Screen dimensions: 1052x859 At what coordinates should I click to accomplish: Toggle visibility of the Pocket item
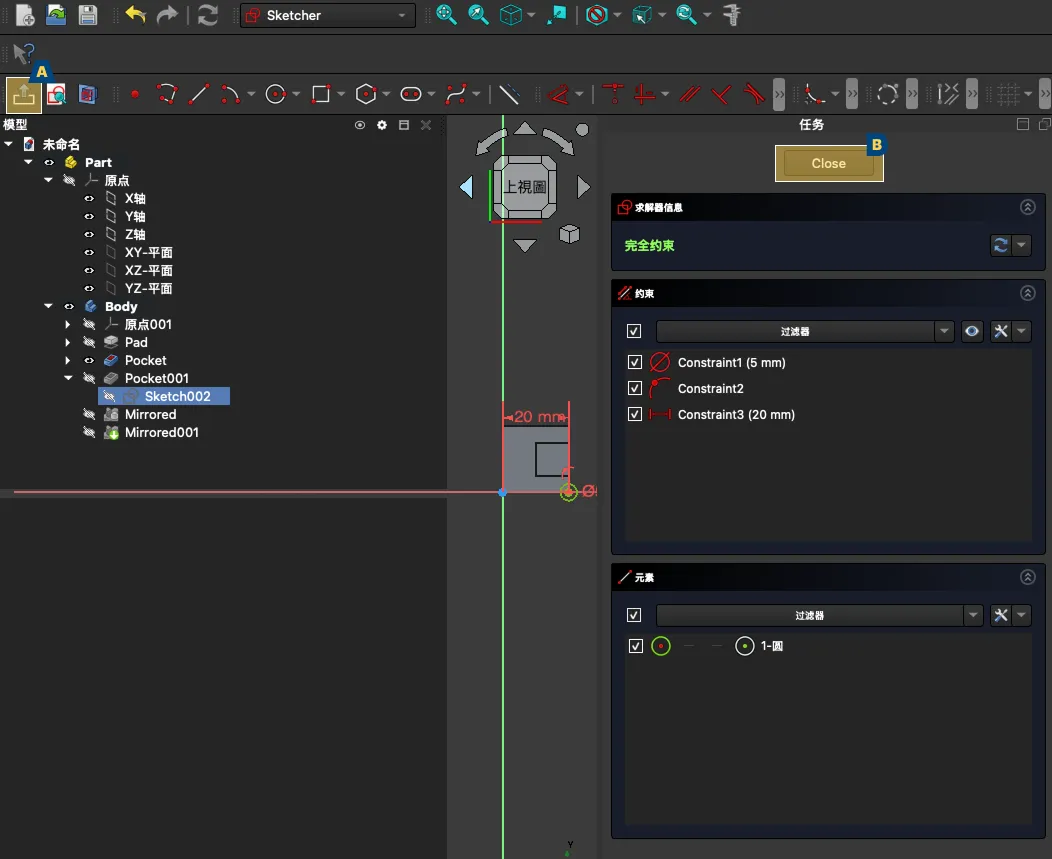pos(88,360)
